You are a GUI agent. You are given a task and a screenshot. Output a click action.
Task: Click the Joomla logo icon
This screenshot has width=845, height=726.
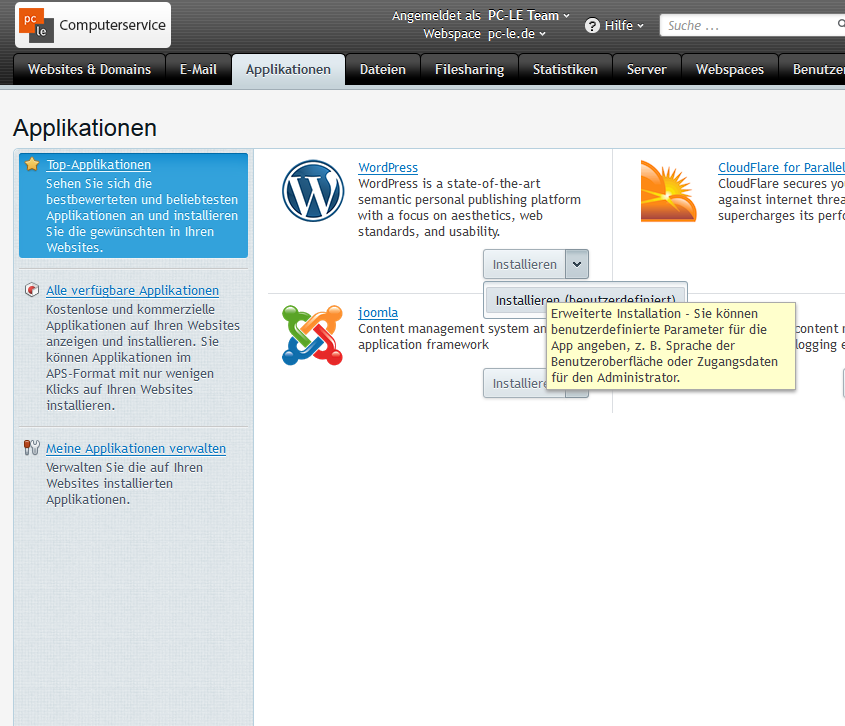[313, 335]
